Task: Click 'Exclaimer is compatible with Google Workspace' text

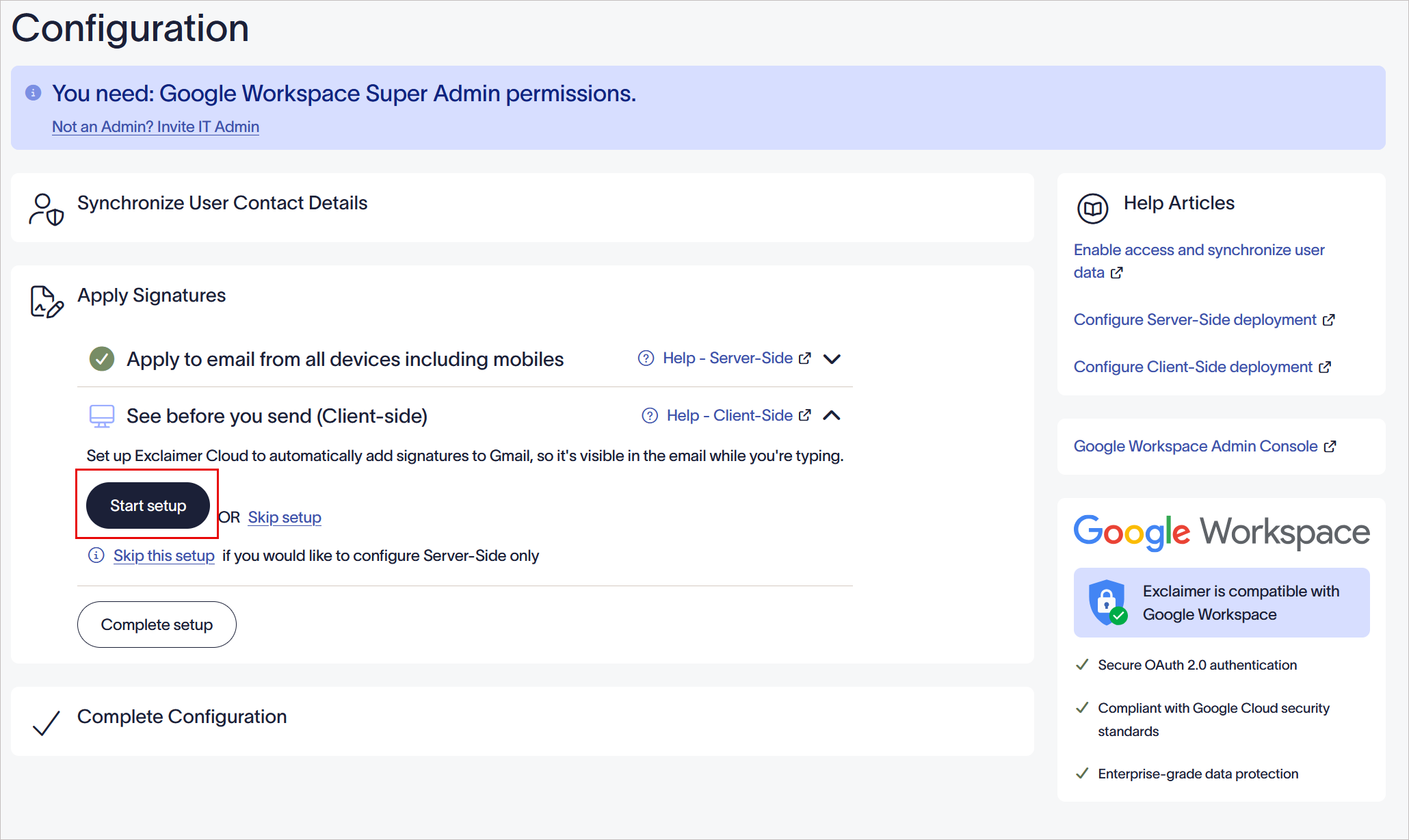Action: coord(1241,603)
